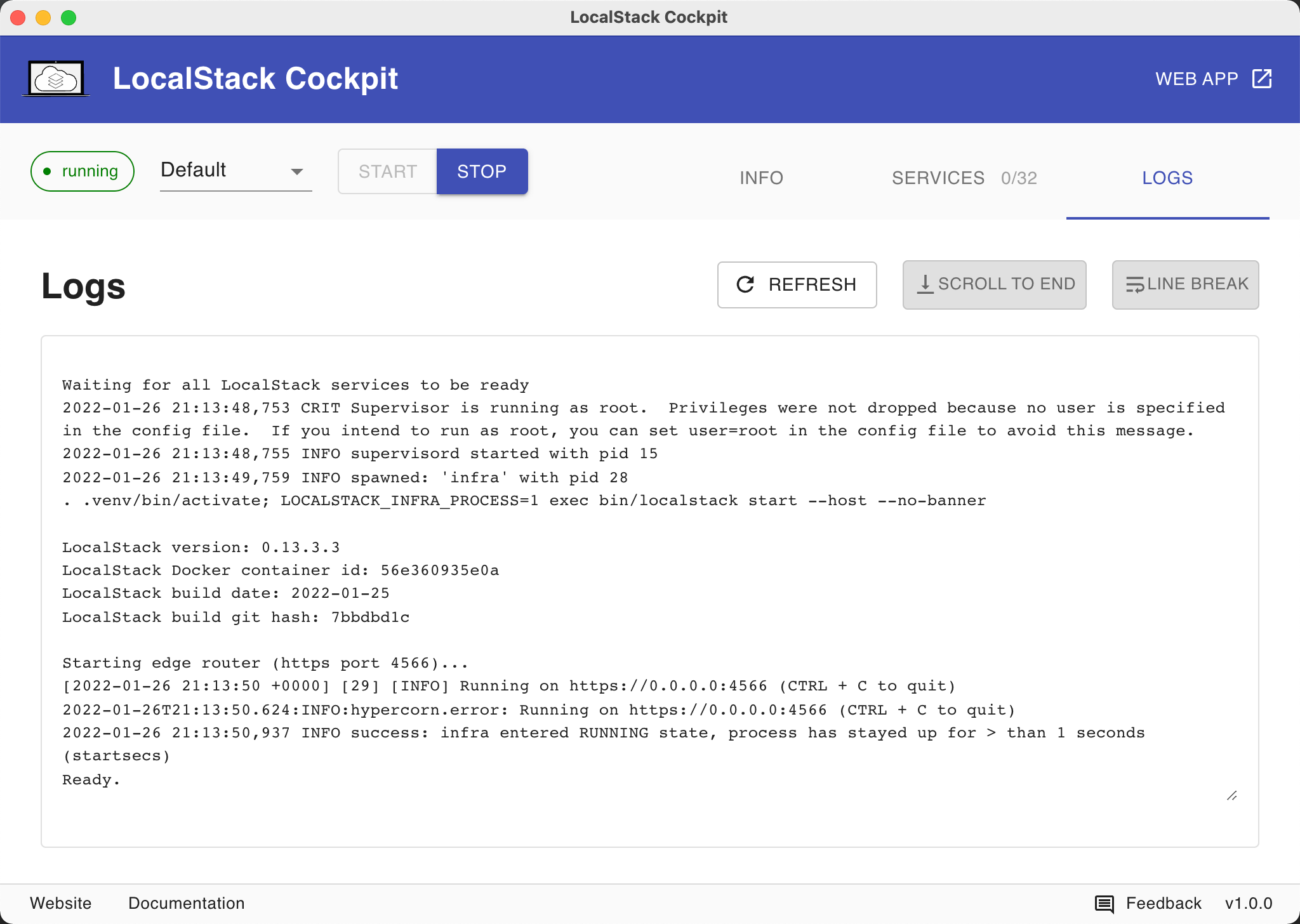Click the circular refresh arrow icon

coord(745,284)
